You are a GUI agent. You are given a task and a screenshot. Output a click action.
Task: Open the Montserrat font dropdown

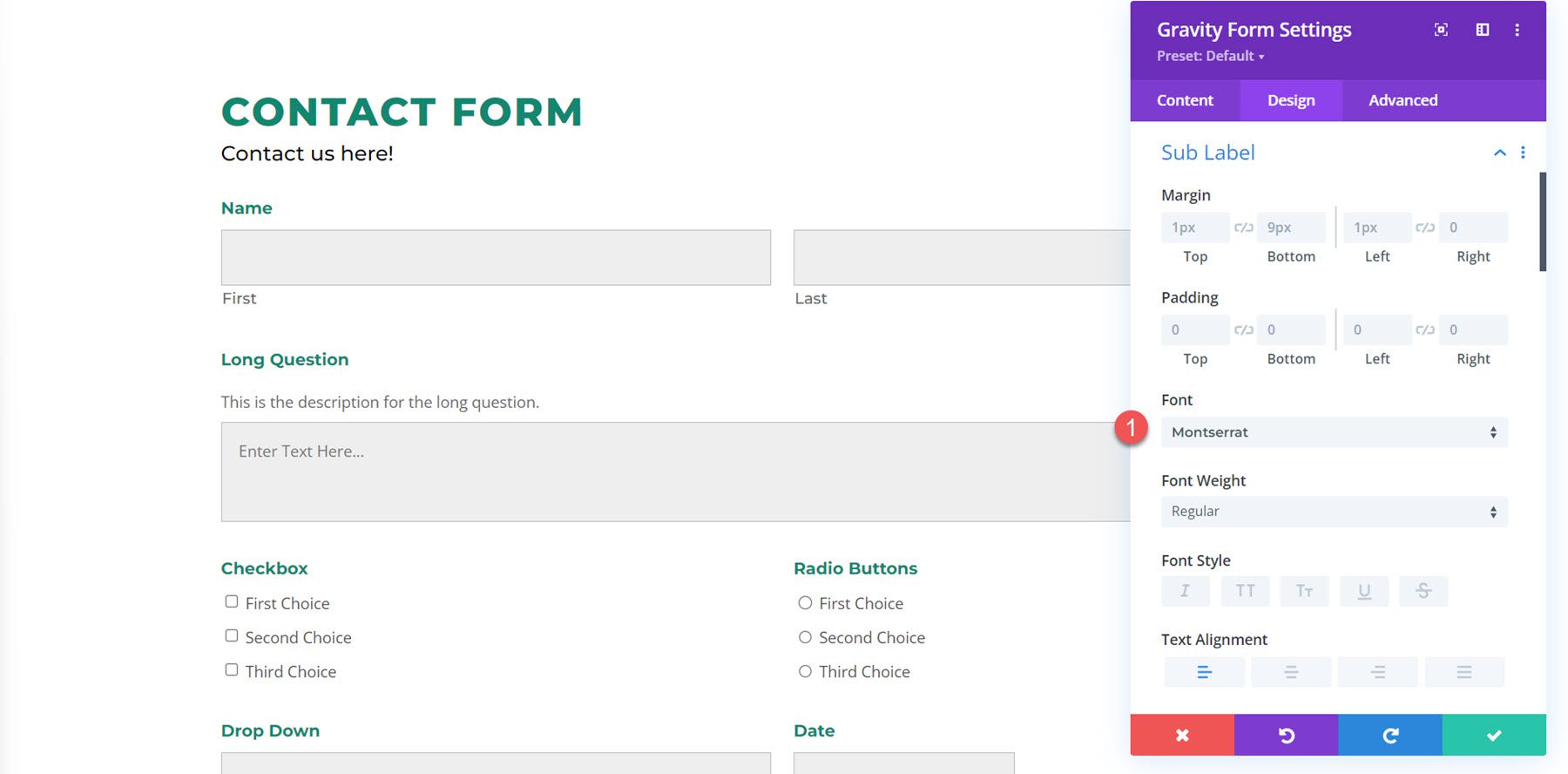1334,432
